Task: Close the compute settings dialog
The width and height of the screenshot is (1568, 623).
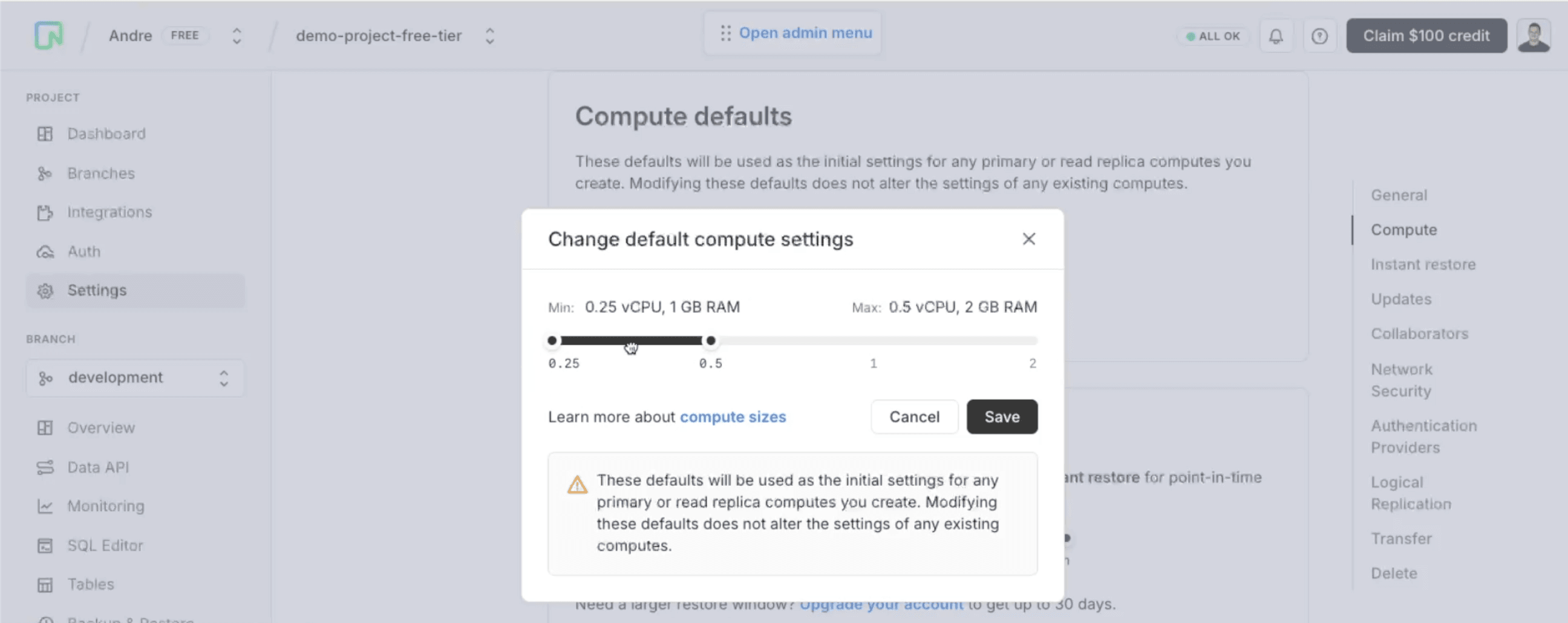Action: pos(1028,239)
